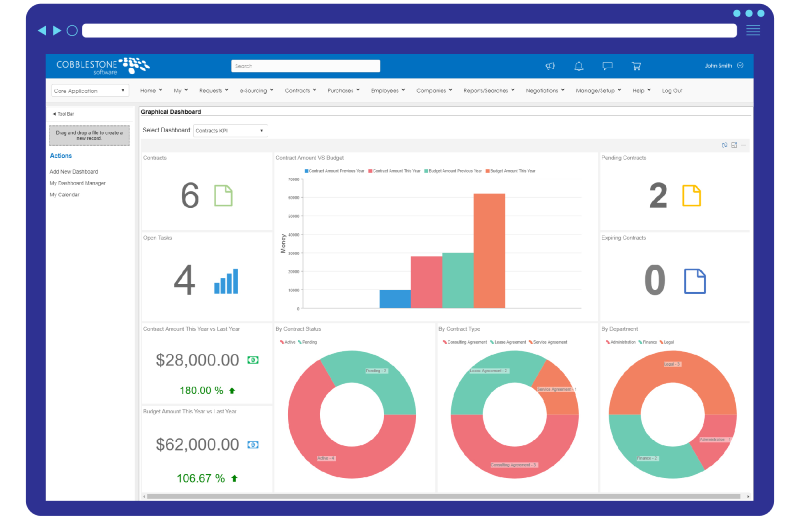The image size is (800, 520).
Task: Click the blue Contract Amount Previous Year bar
Action: [395, 299]
